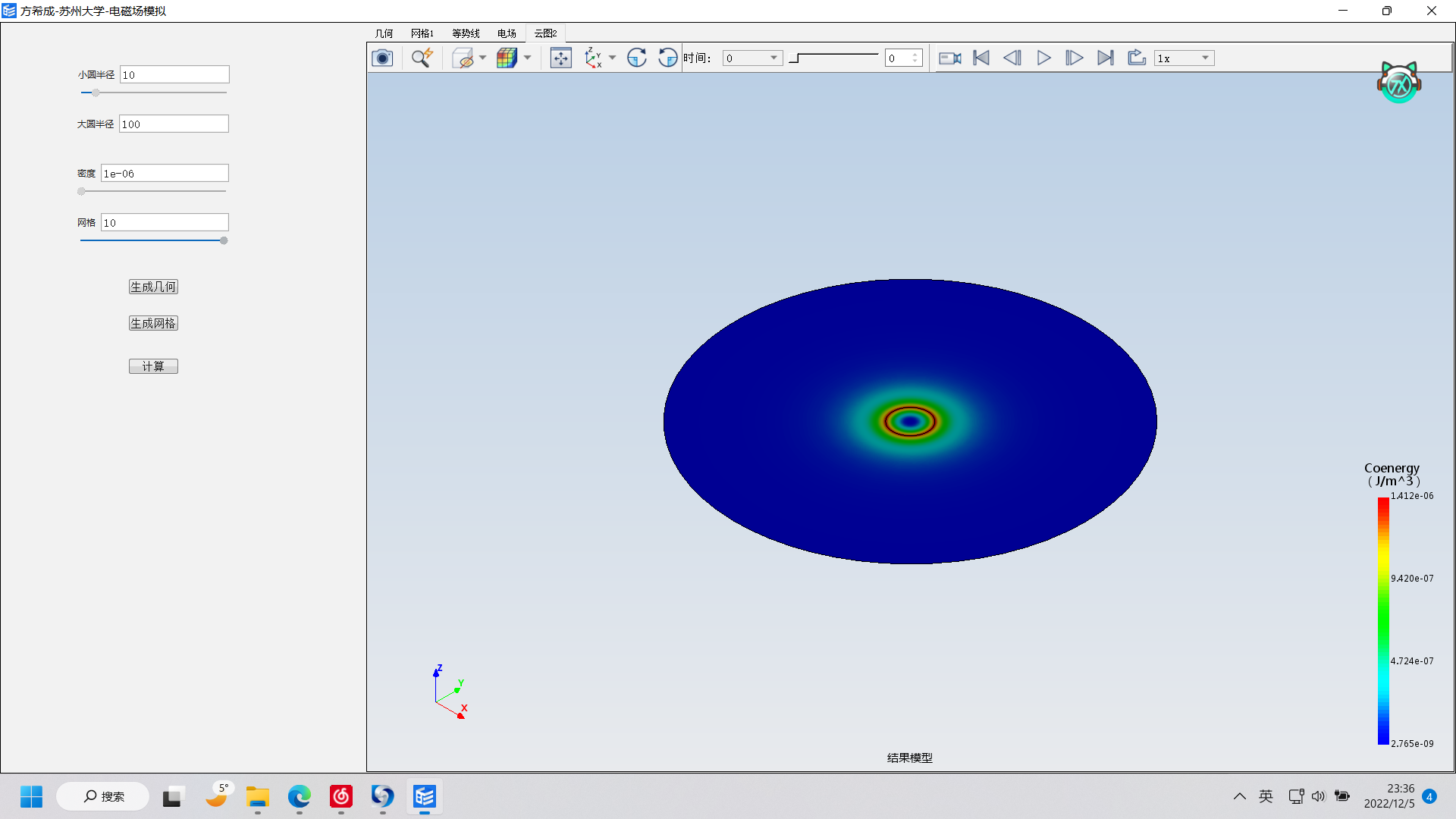The height and width of the screenshot is (819, 1456).
Task: Switch to the 网格1 tab
Action: 422,33
